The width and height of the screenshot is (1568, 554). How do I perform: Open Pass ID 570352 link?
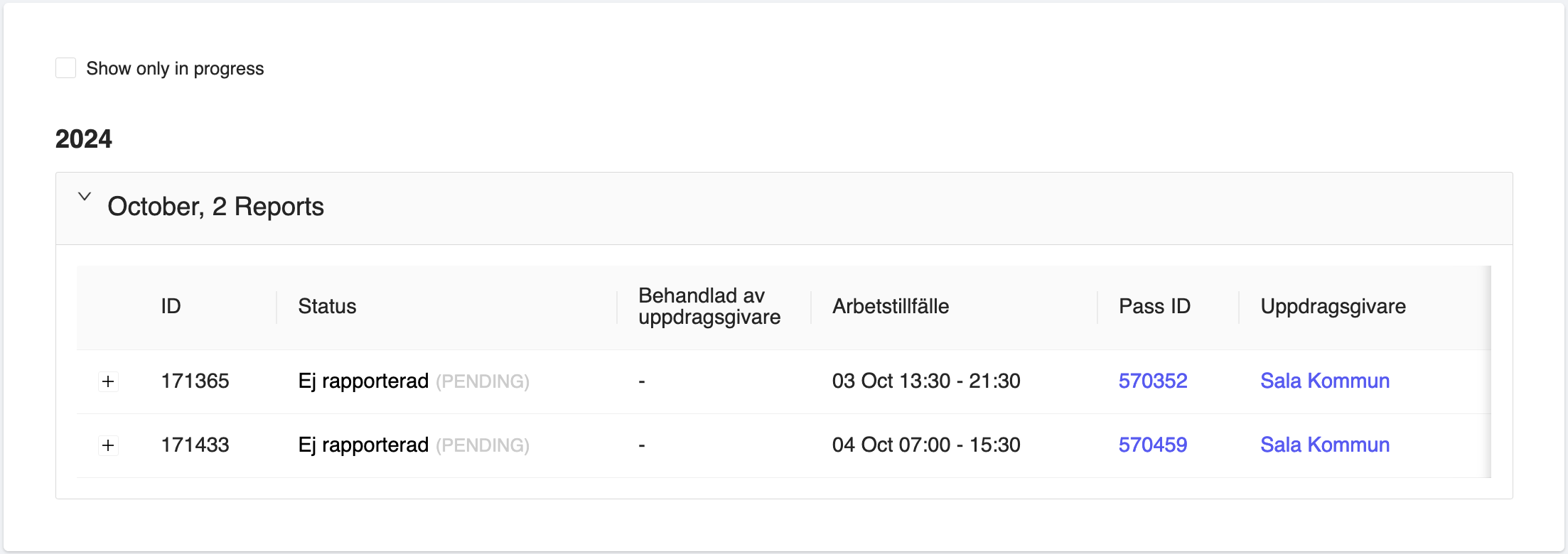pos(1152,381)
